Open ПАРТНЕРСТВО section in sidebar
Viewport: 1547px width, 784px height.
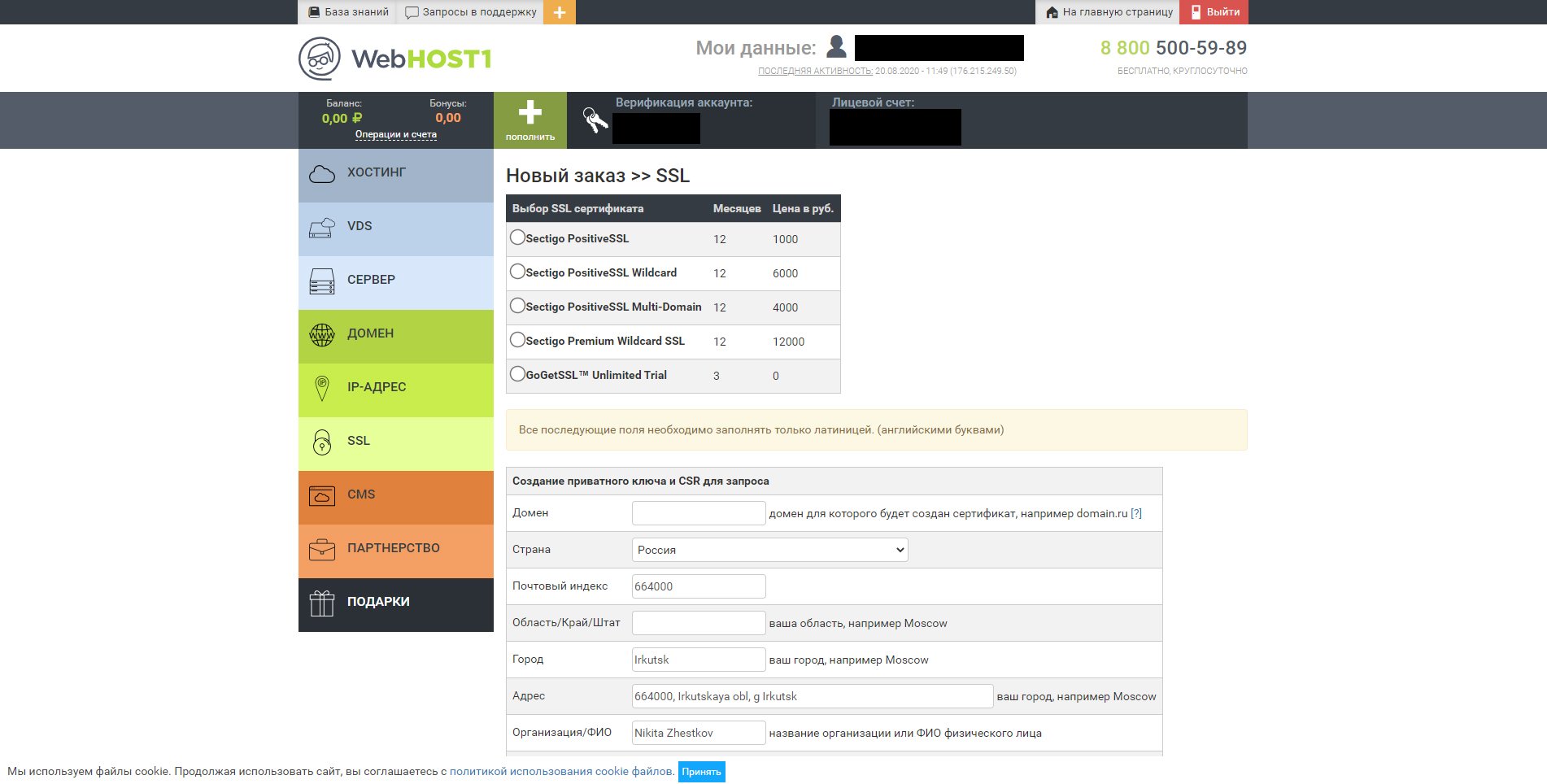(396, 551)
